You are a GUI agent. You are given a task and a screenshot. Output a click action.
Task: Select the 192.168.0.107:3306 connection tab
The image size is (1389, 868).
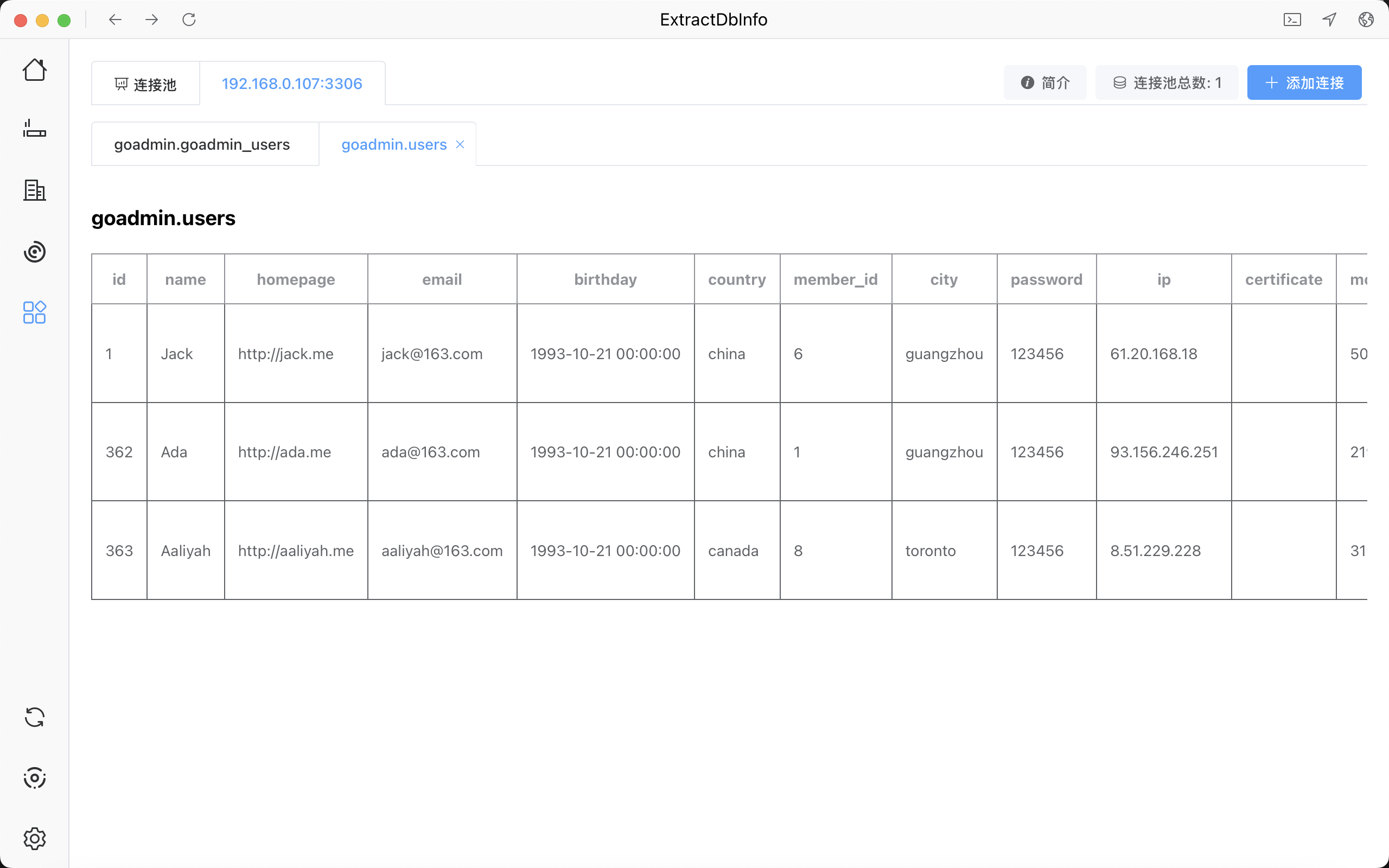pyautogui.click(x=291, y=84)
